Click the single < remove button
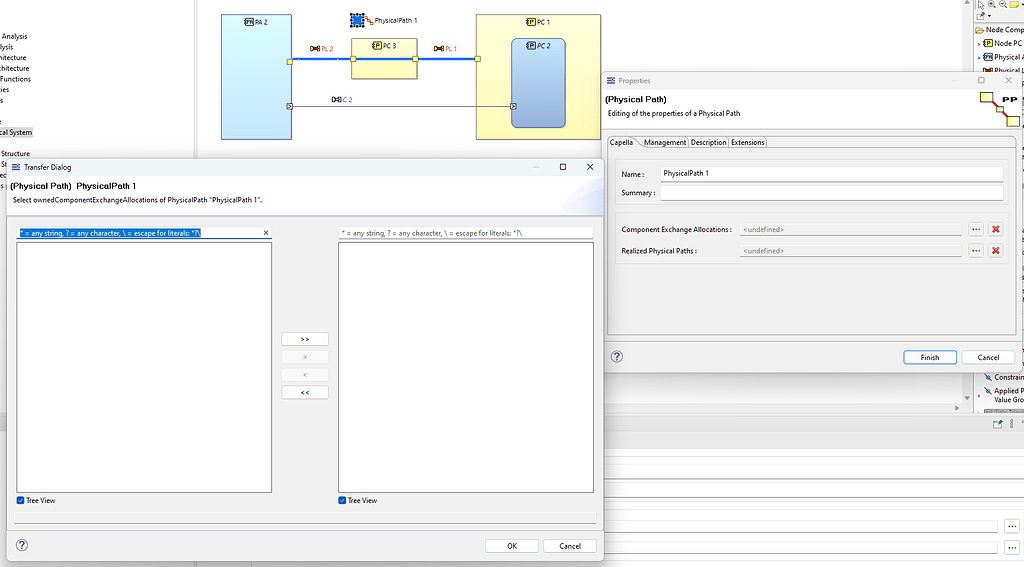This screenshot has height=567, width=1024. click(305, 375)
